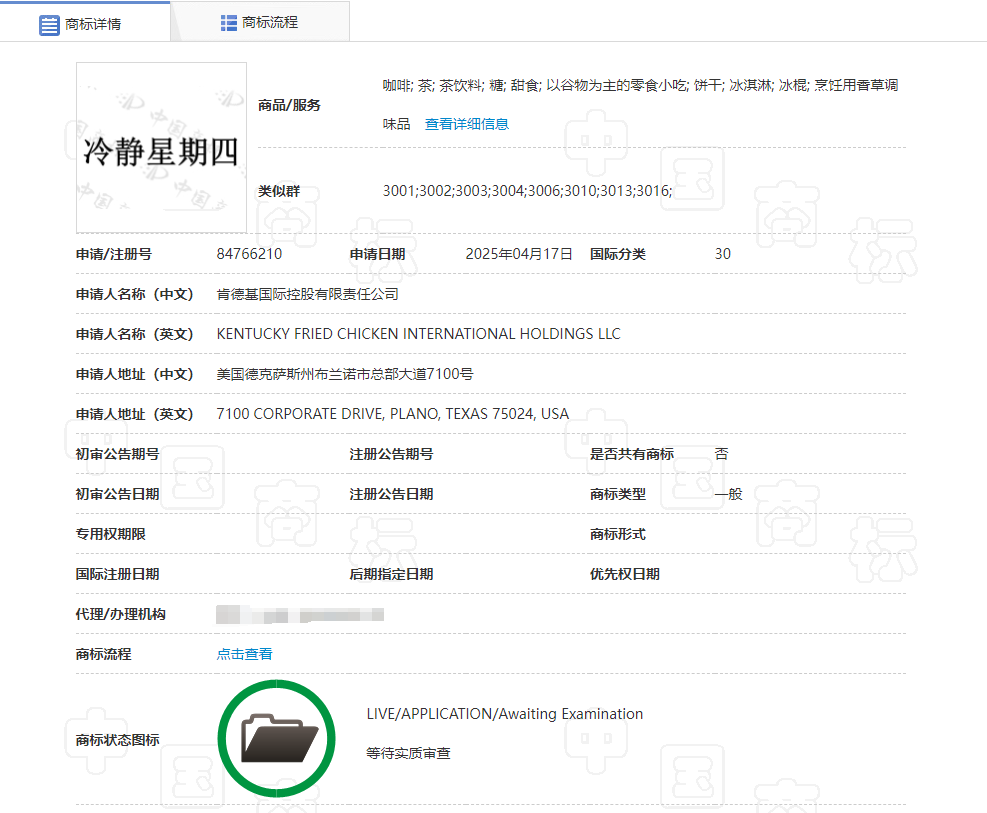Viewport: 987px width, 813px height.
Task: Click the blurred agency name field
Action: (300, 614)
